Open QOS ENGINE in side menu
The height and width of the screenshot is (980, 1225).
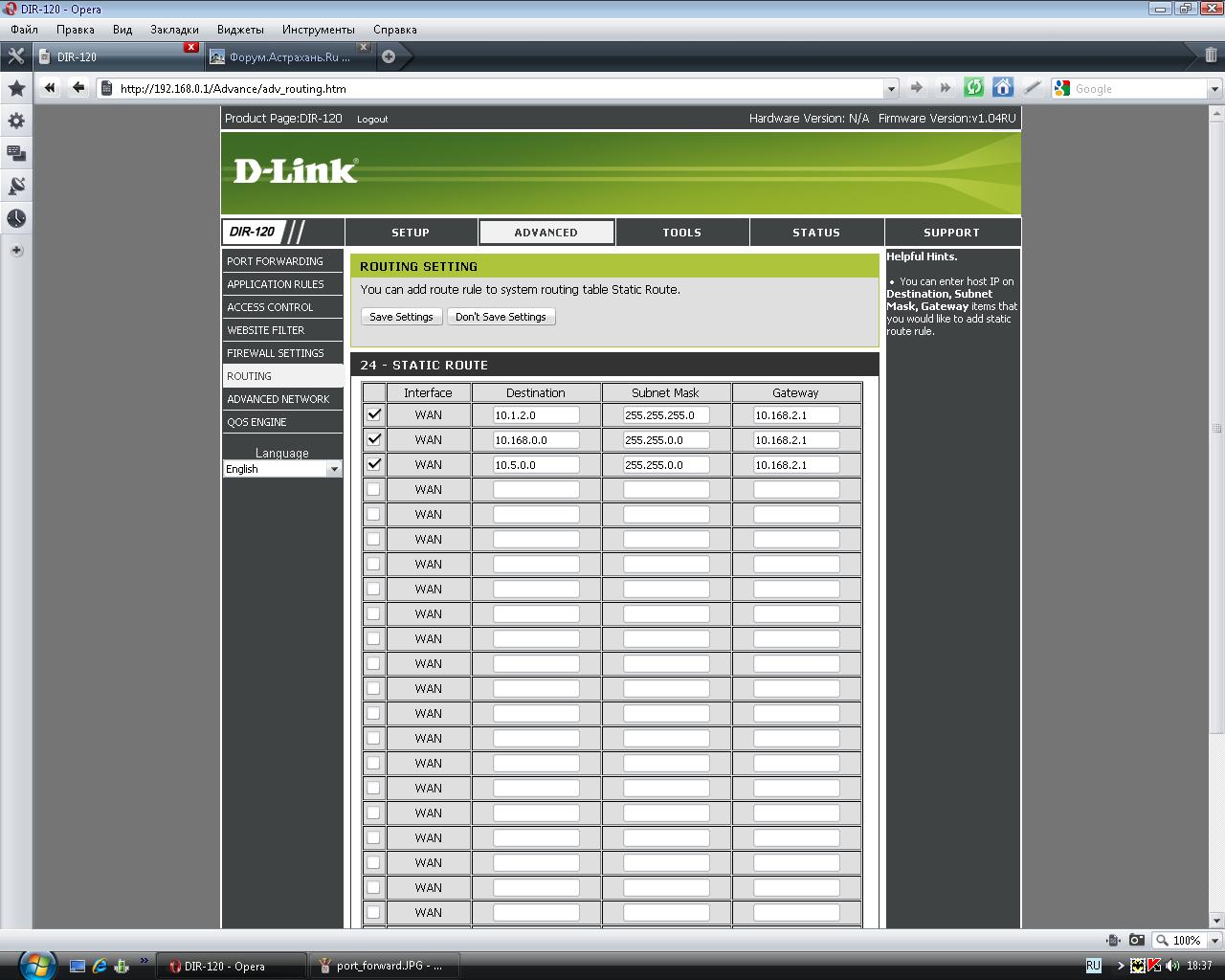pos(282,421)
